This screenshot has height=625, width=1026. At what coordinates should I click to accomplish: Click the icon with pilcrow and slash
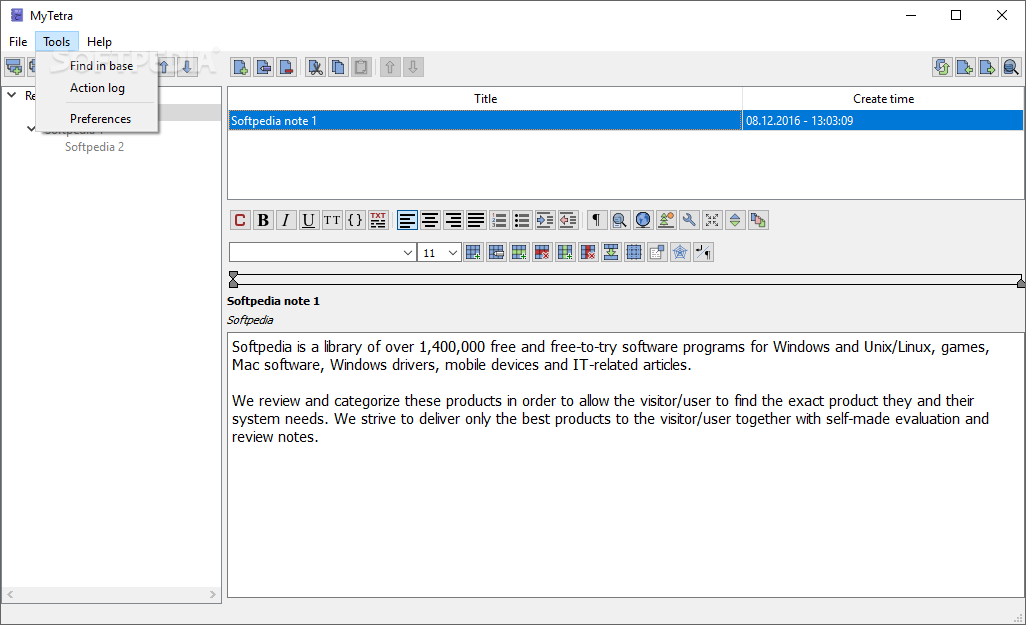(703, 252)
